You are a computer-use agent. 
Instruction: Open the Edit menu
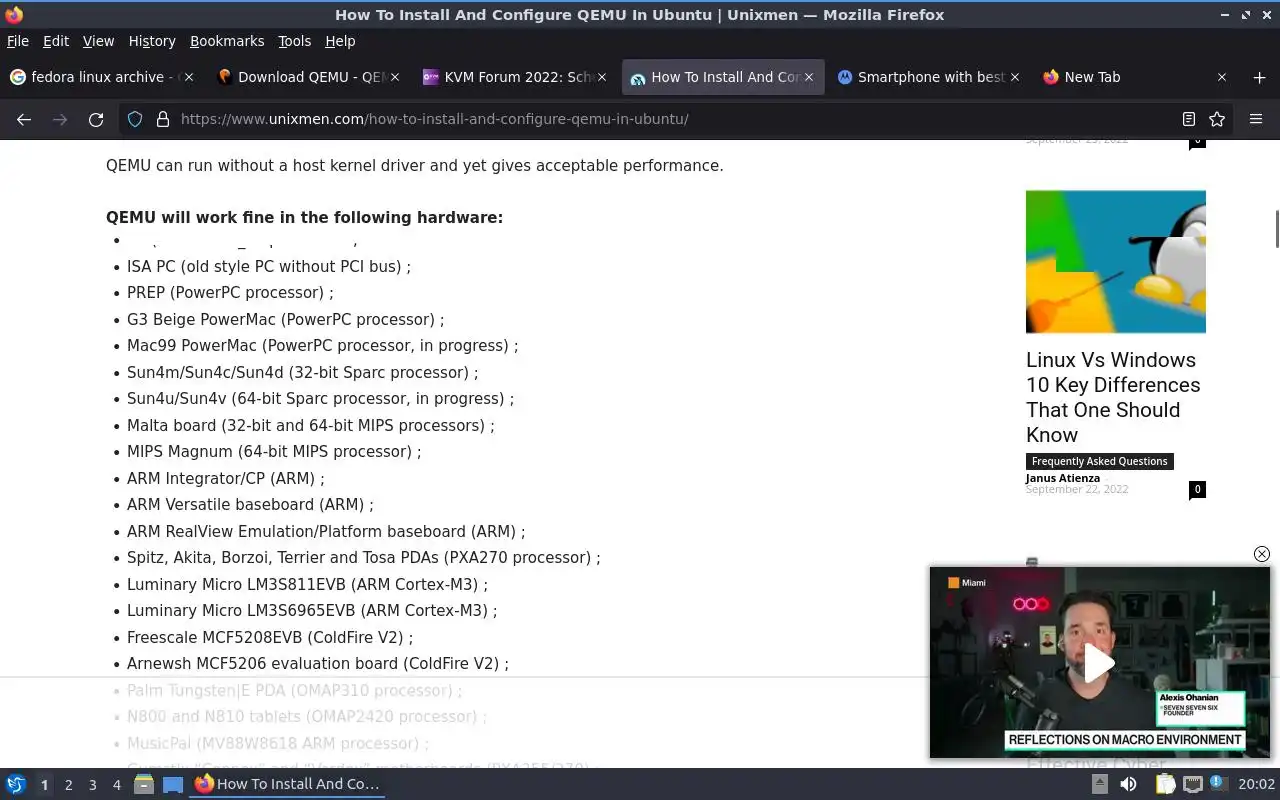point(56,41)
